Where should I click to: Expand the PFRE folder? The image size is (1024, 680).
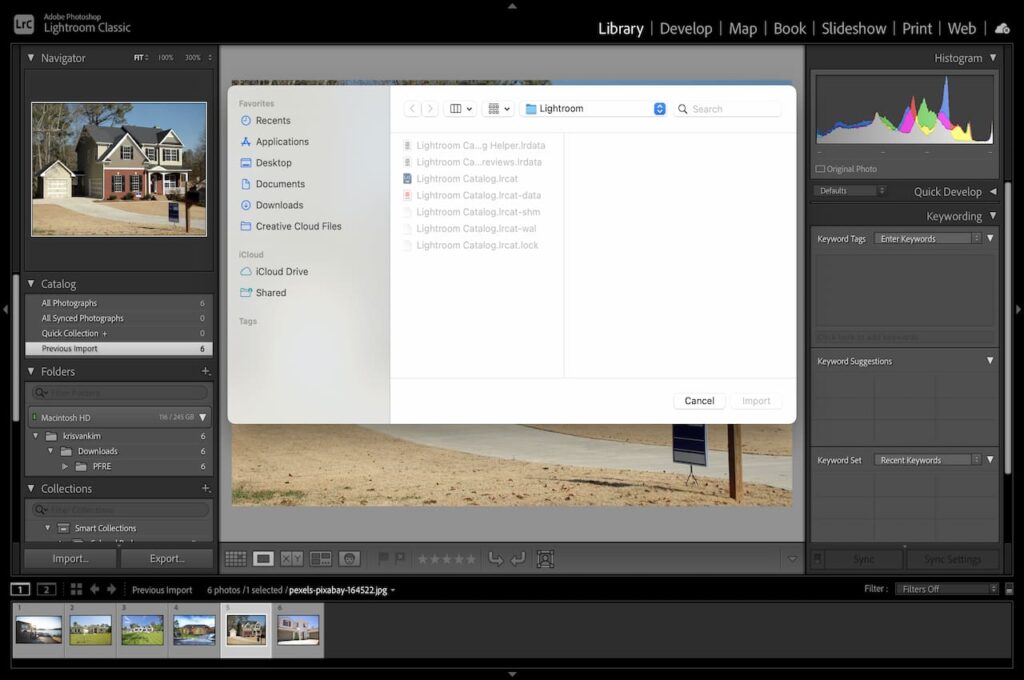click(x=65, y=466)
